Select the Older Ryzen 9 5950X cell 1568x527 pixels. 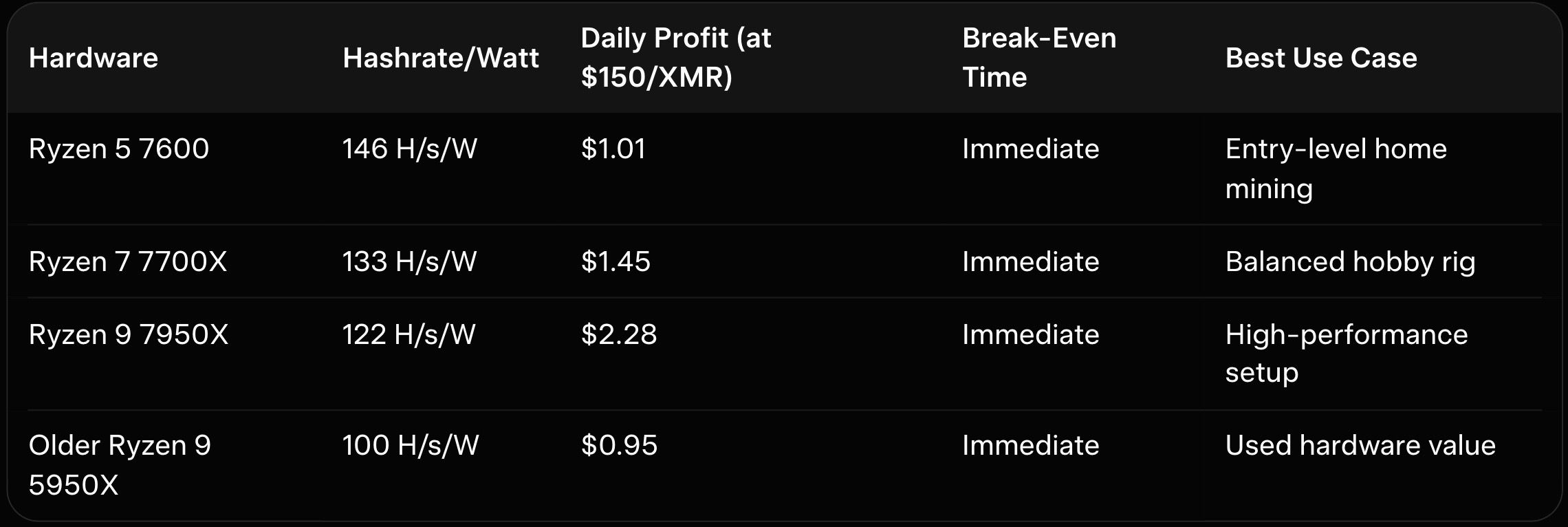pyautogui.click(x=120, y=465)
